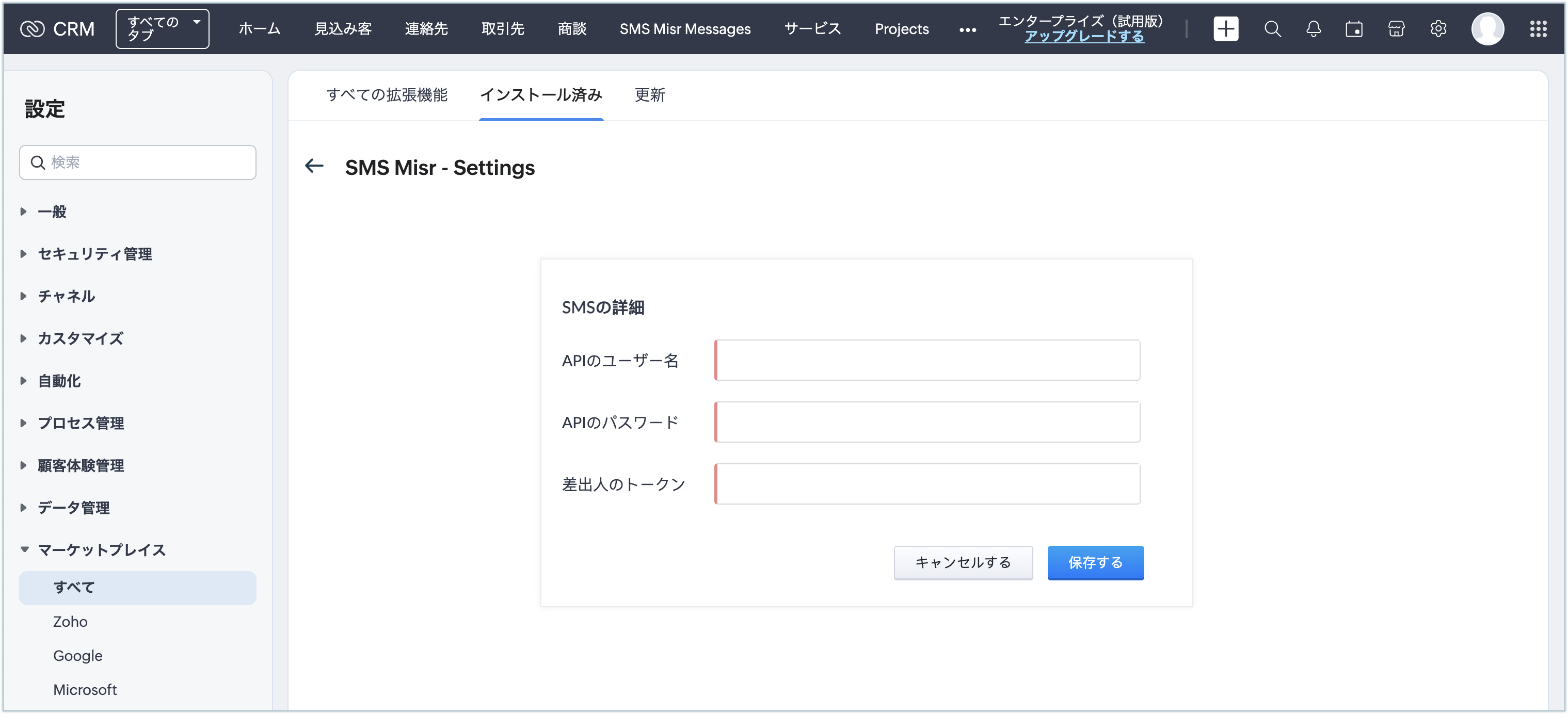Click the 保存する button
Viewport: 1568px width, 714px height.
tap(1095, 562)
